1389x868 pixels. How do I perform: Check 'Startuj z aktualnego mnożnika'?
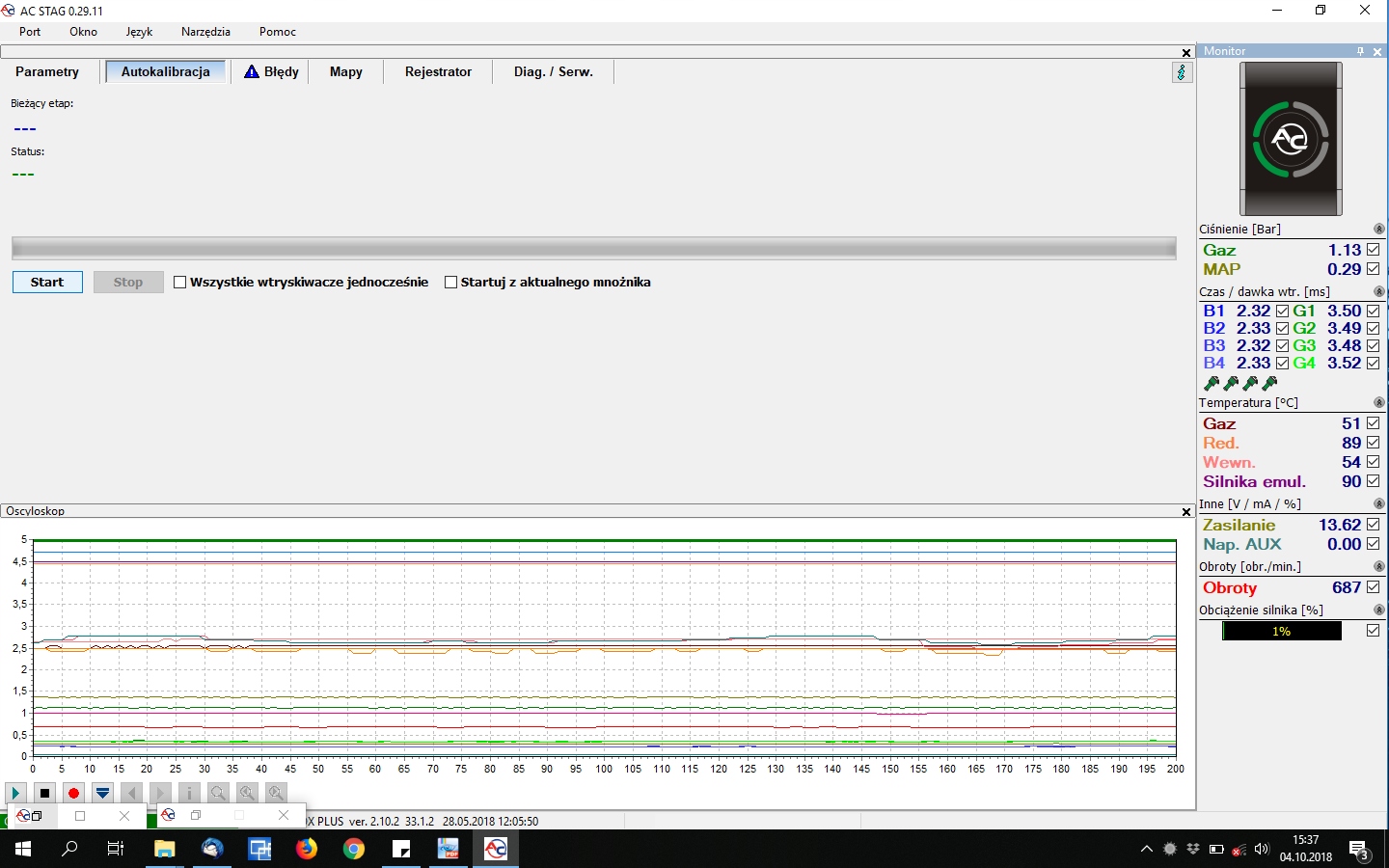[450, 283]
